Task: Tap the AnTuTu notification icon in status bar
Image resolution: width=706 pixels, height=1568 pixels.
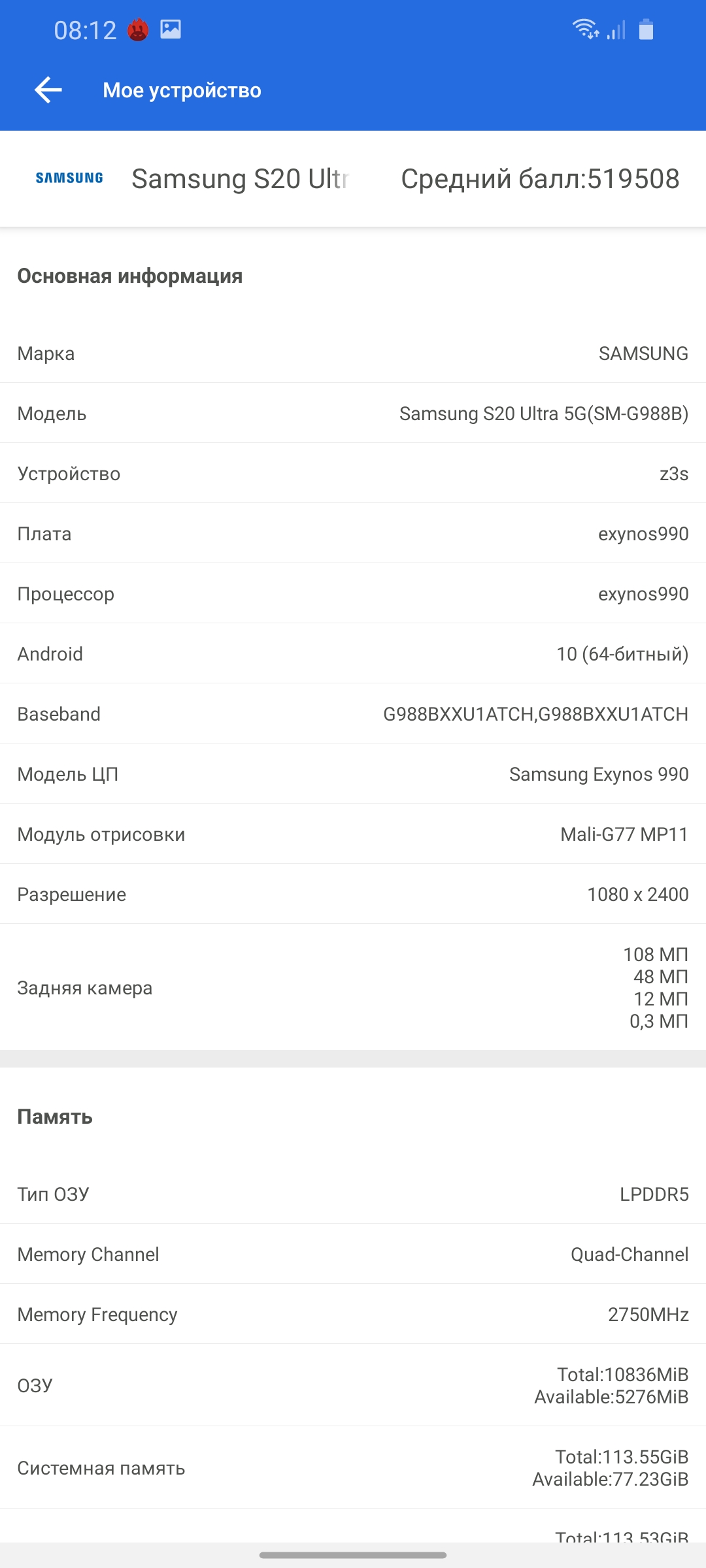Action: point(138,30)
